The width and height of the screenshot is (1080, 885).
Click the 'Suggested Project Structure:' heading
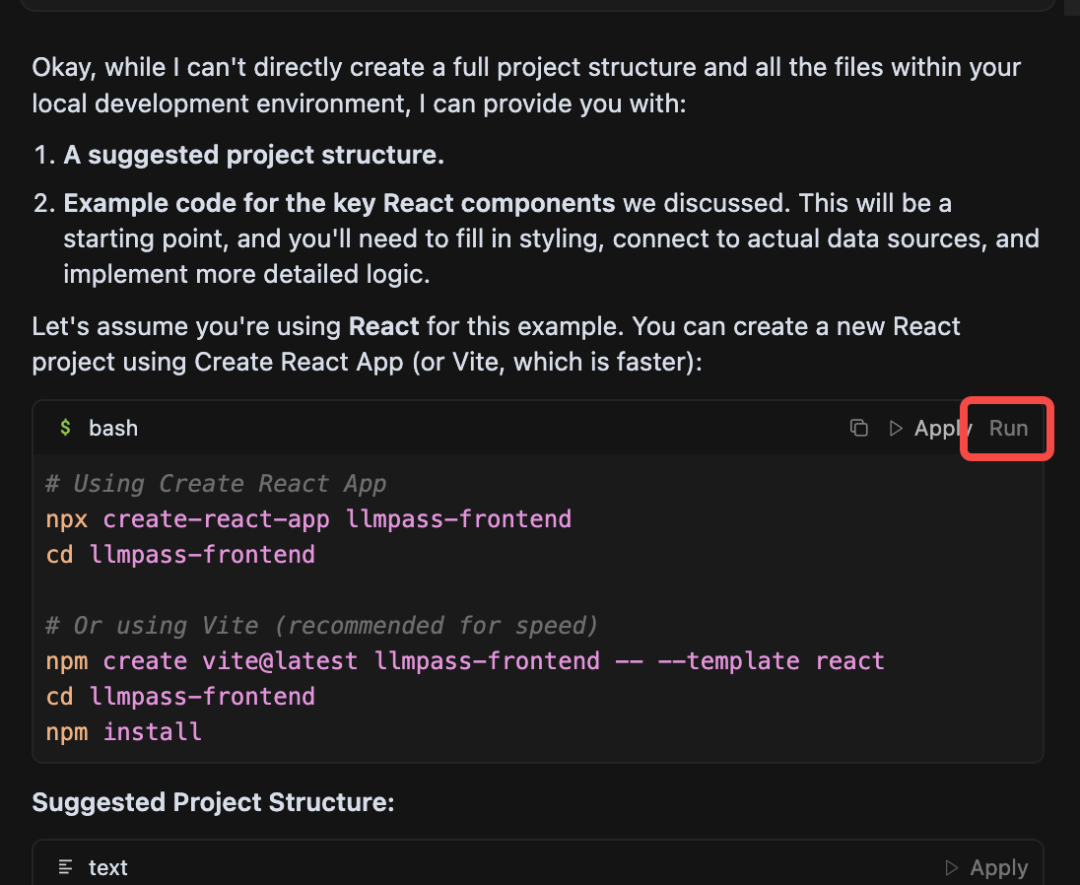pyautogui.click(x=213, y=802)
